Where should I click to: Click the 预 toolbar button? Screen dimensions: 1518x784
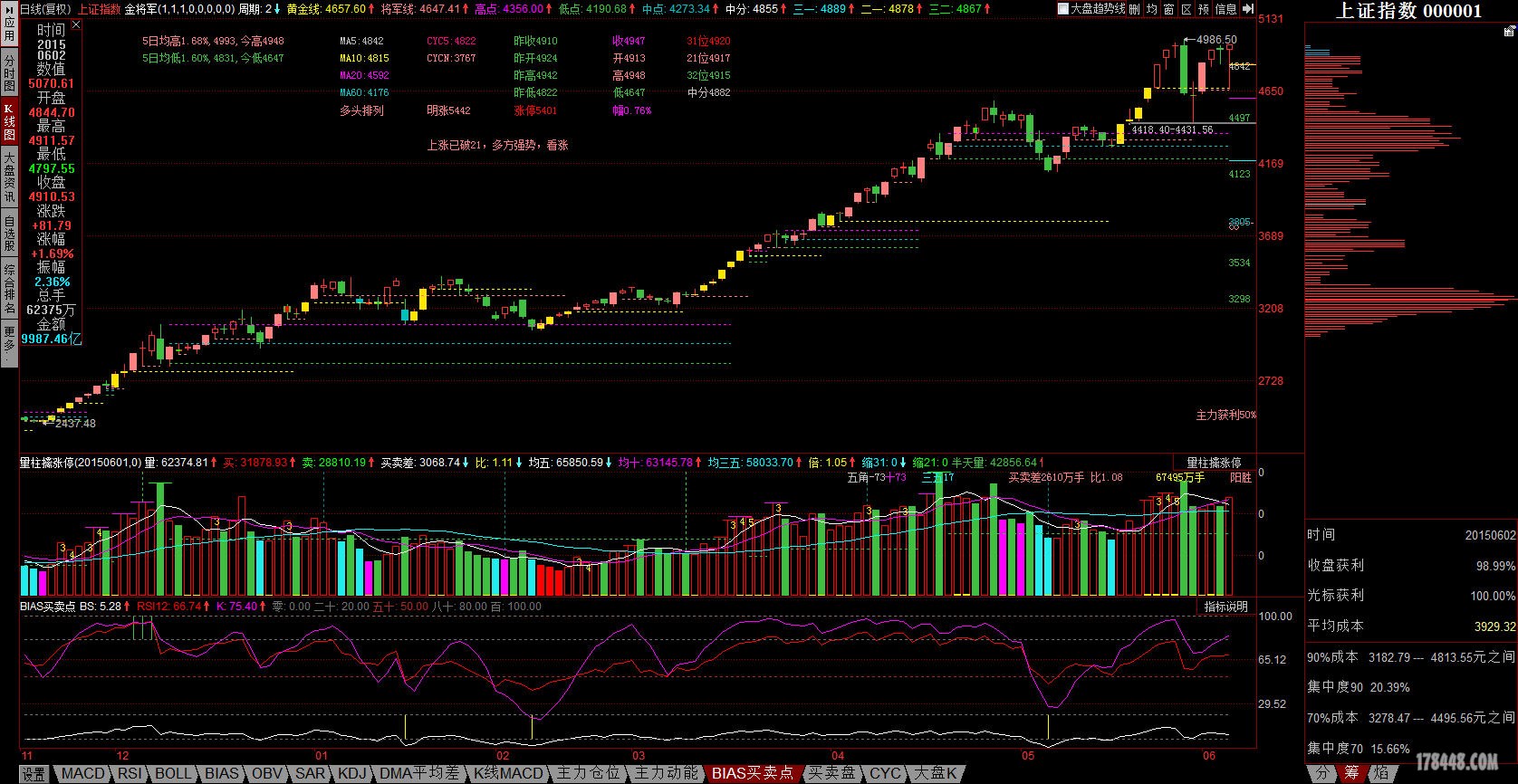(x=1204, y=9)
